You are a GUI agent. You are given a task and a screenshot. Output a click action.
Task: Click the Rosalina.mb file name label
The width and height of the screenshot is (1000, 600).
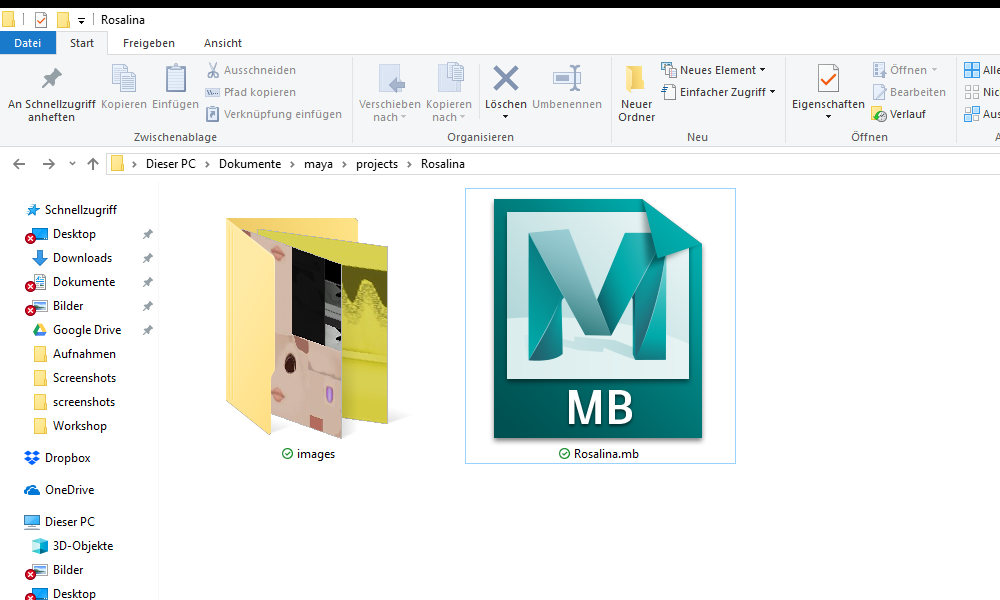606,453
